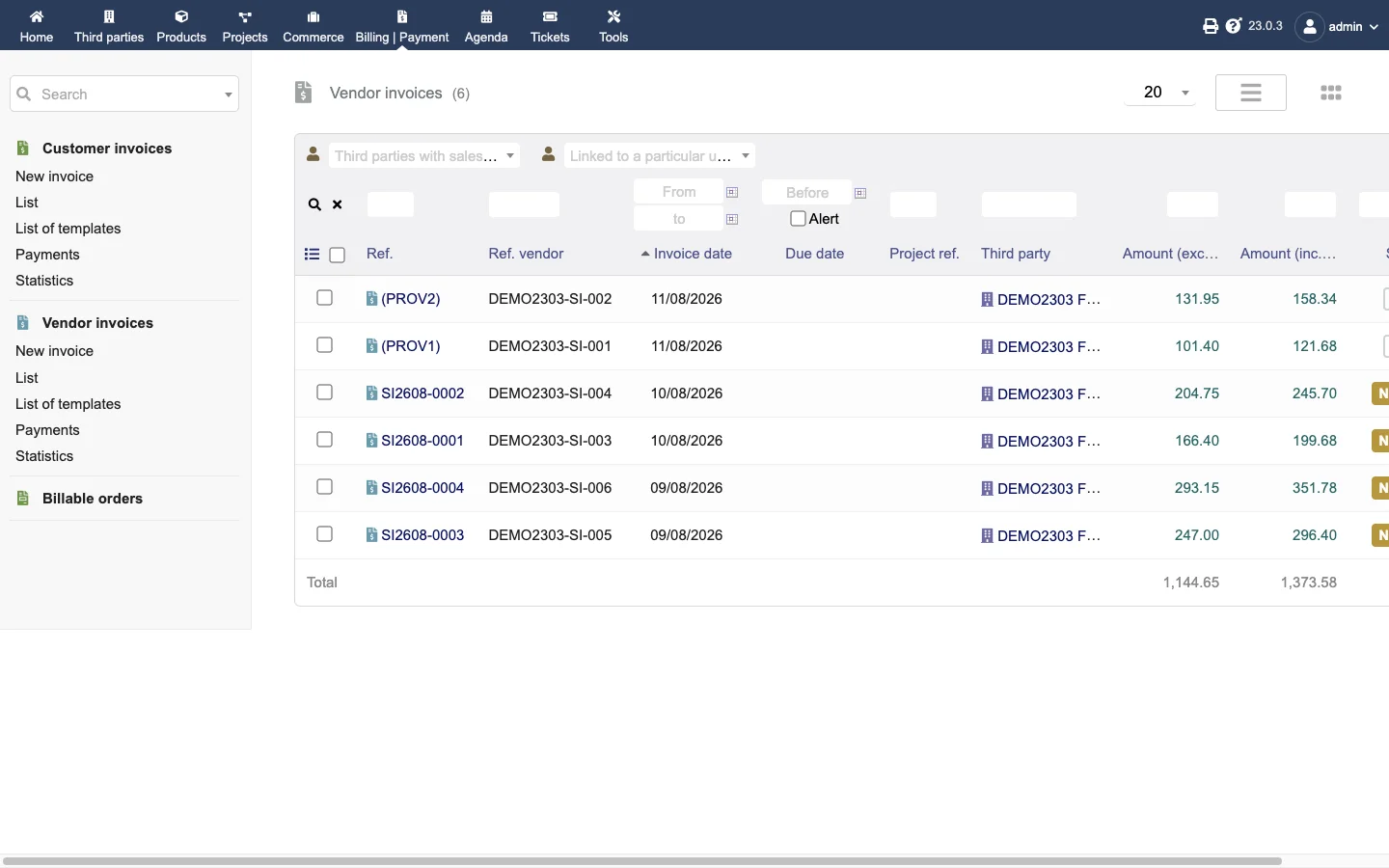Select the checkbox for SI2608-0003 row
The width and height of the screenshot is (1389, 868).
tap(325, 534)
